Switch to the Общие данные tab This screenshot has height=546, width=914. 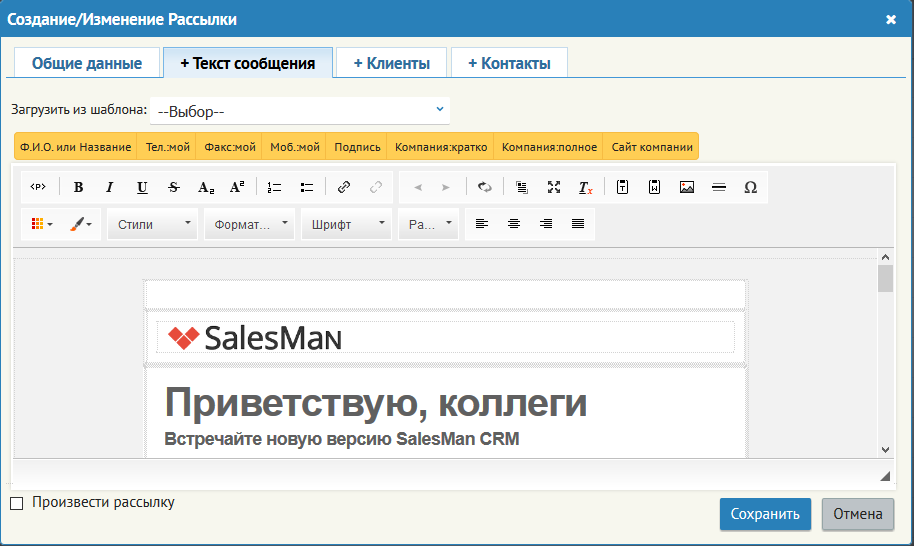pyautogui.click(x=86, y=63)
